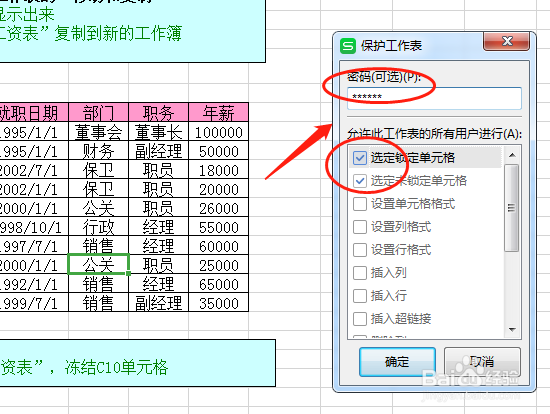Select the 年薪 header cell

click(219, 112)
